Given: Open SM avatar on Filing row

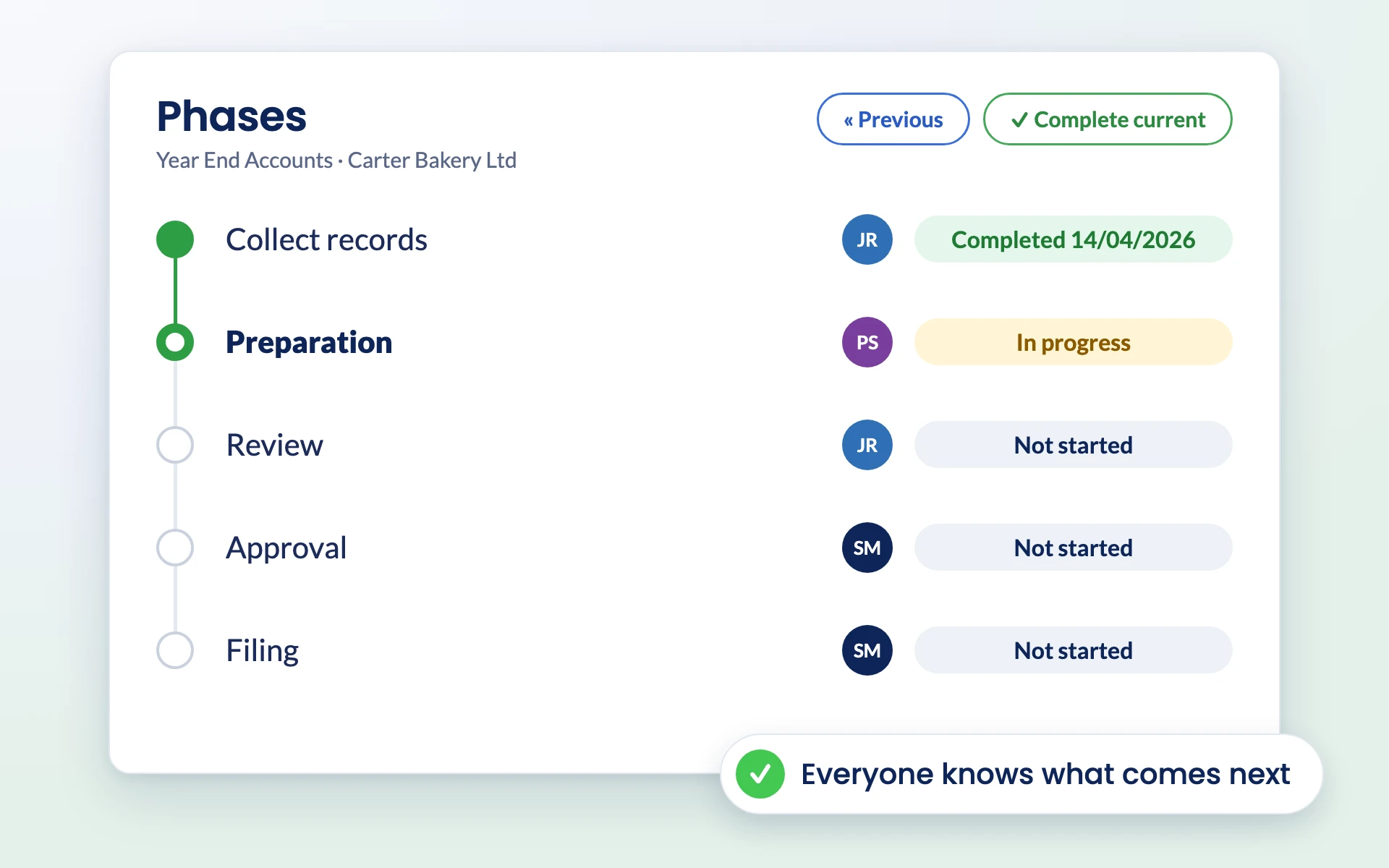Looking at the screenshot, I should point(867,650).
